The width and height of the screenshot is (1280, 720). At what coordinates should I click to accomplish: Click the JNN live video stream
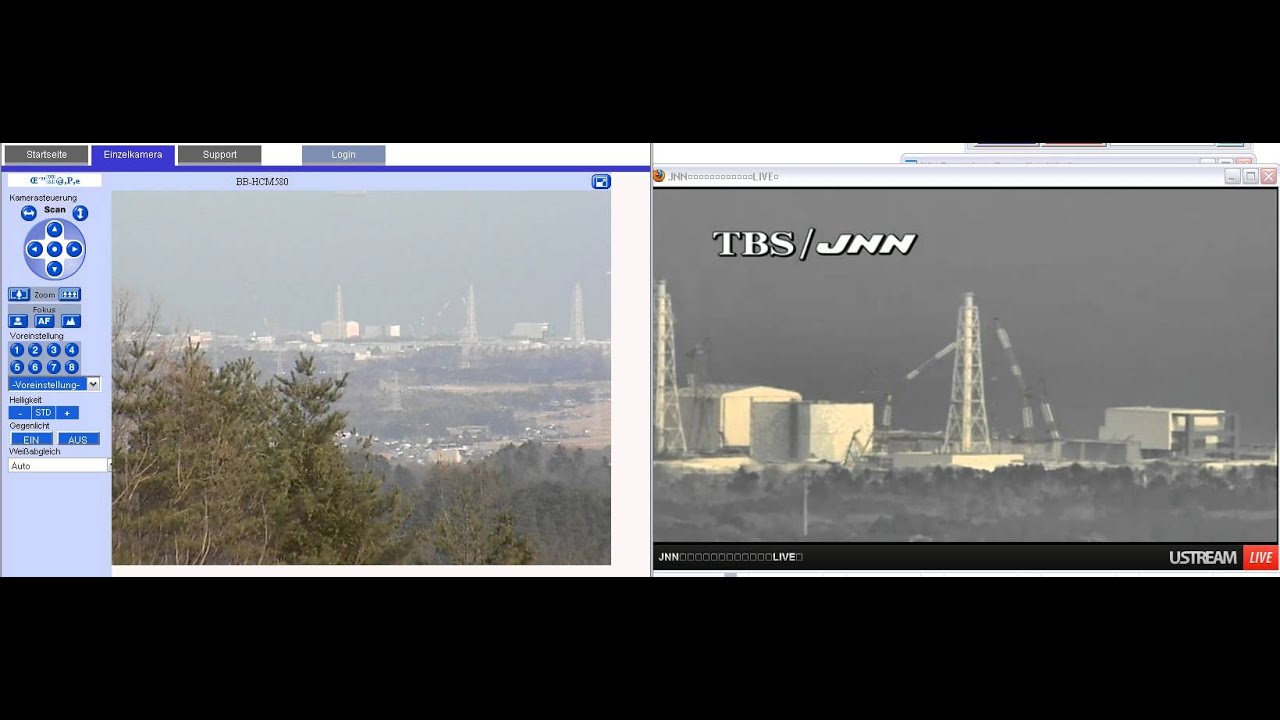coord(965,365)
